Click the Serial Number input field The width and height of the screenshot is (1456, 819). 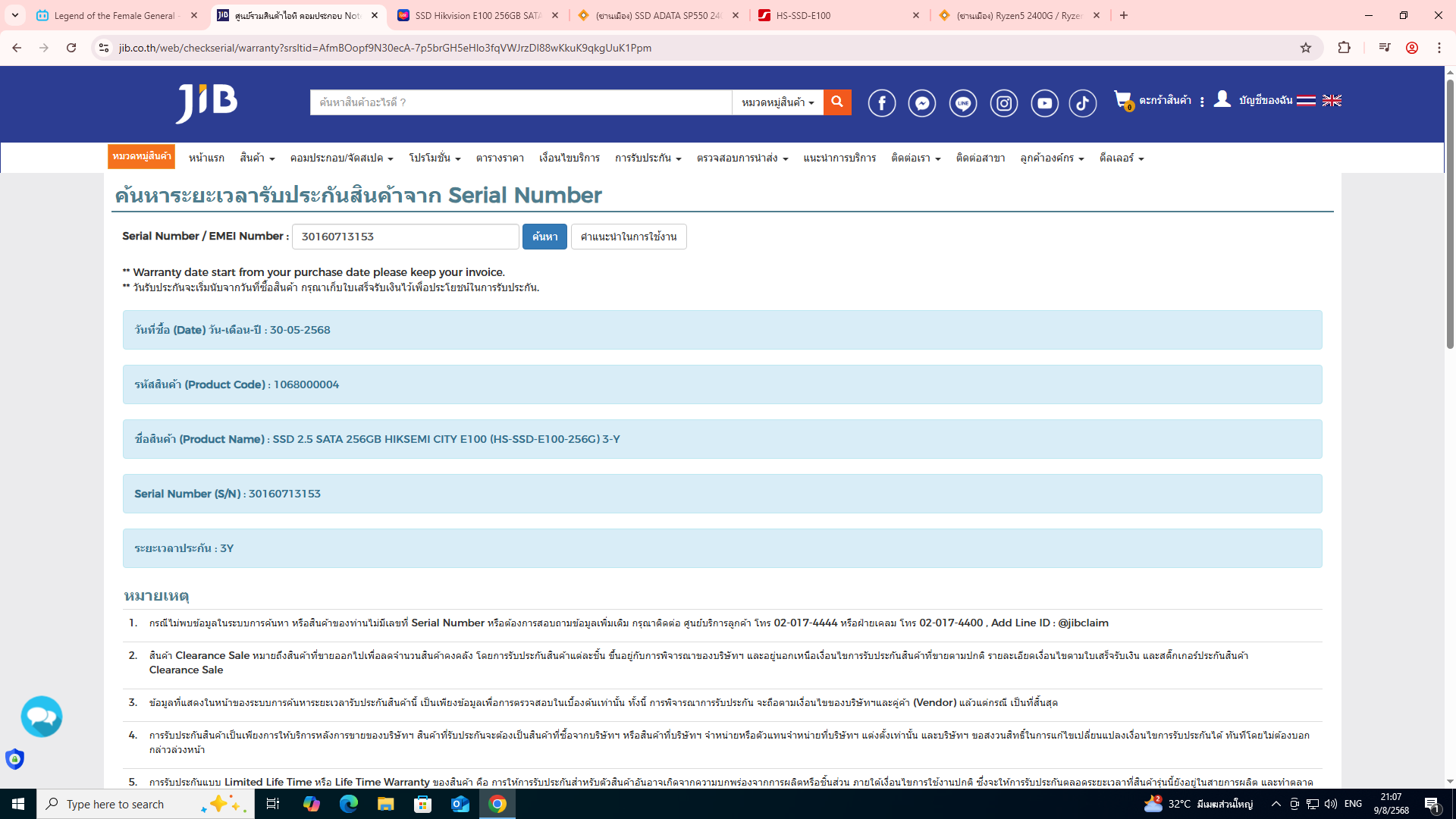(405, 237)
